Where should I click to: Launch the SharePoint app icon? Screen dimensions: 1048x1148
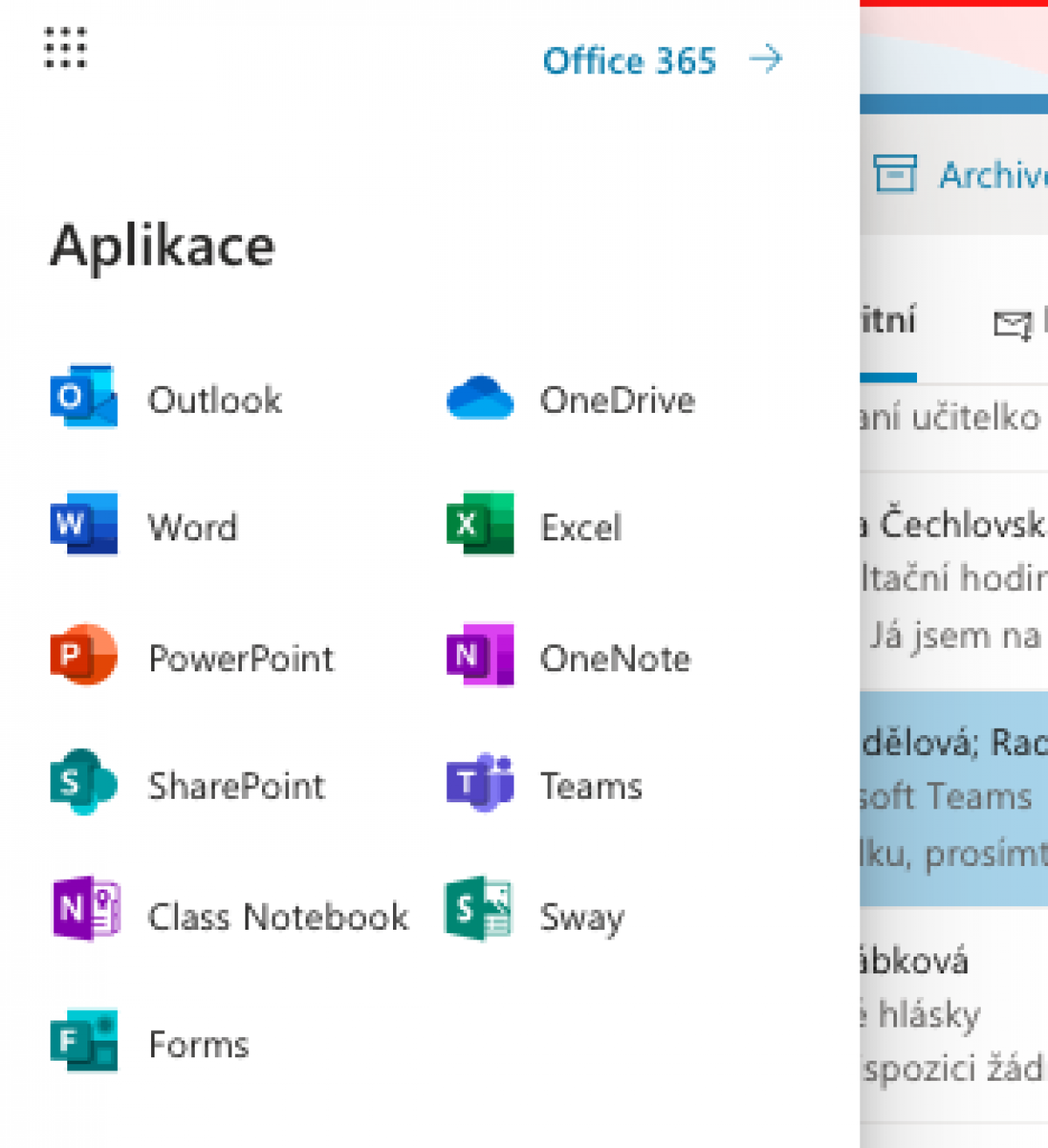[x=84, y=781]
